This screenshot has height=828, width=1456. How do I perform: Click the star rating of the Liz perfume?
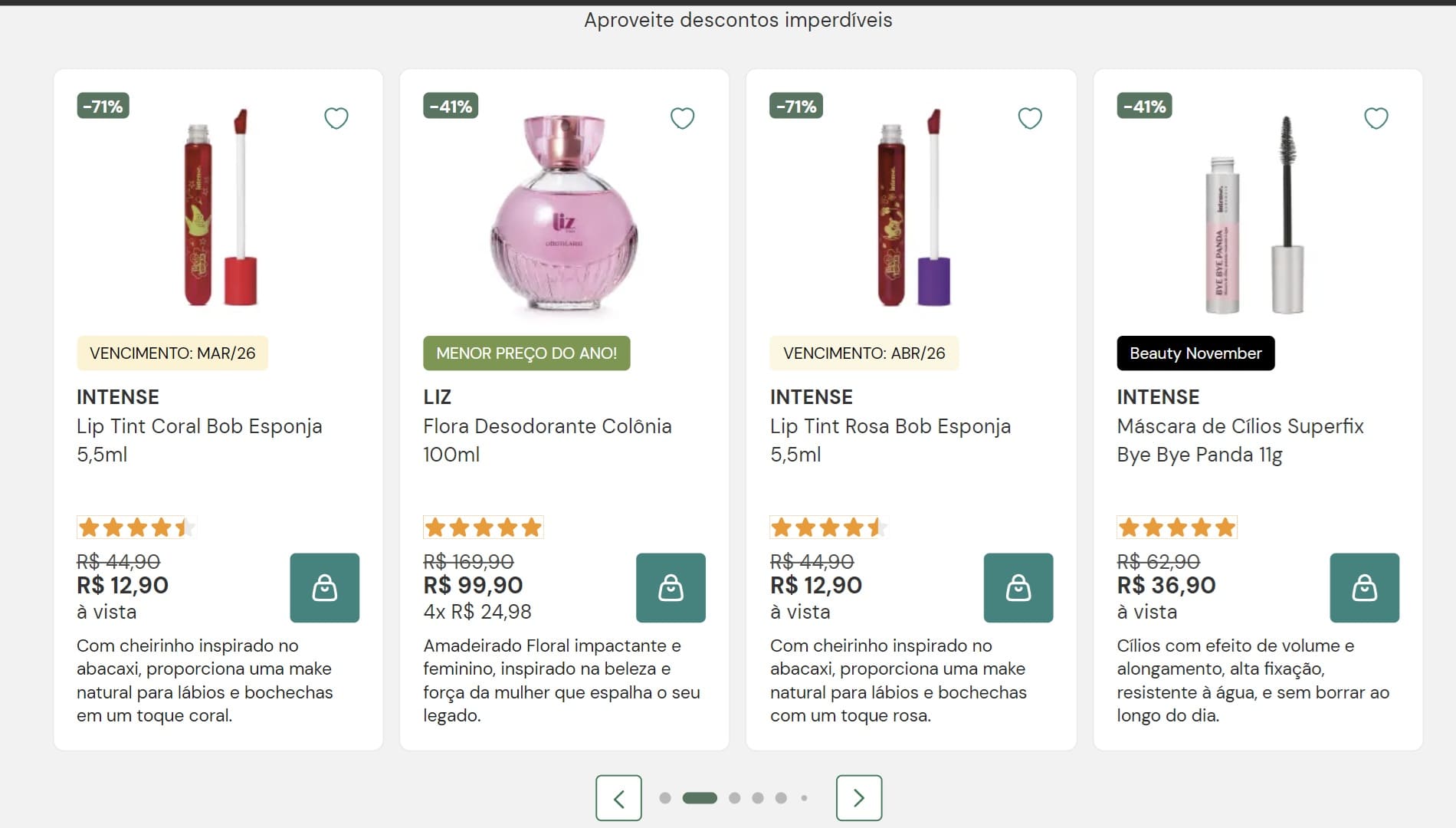pyautogui.click(x=483, y=527)
